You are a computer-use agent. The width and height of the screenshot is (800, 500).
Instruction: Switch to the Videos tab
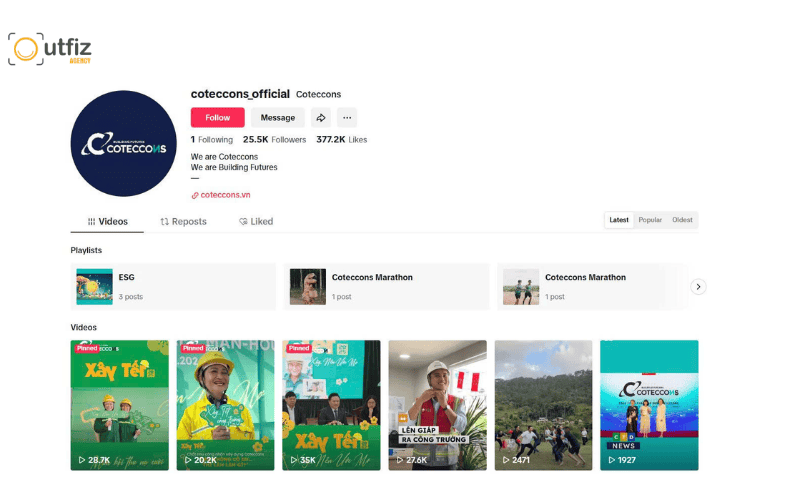[x=107, y=221]
